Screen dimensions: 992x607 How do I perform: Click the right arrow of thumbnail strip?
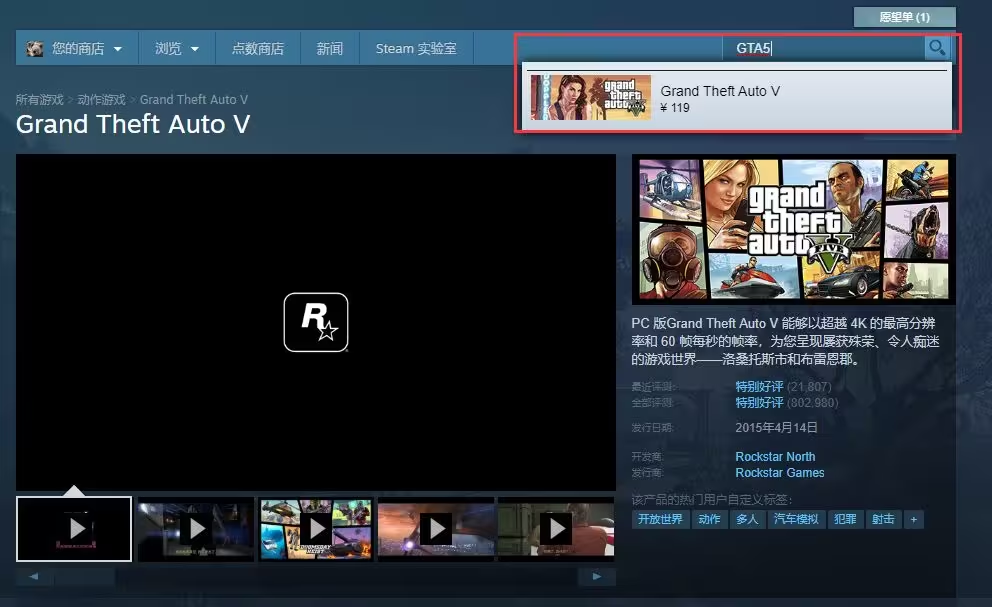[x=596, y=576]
